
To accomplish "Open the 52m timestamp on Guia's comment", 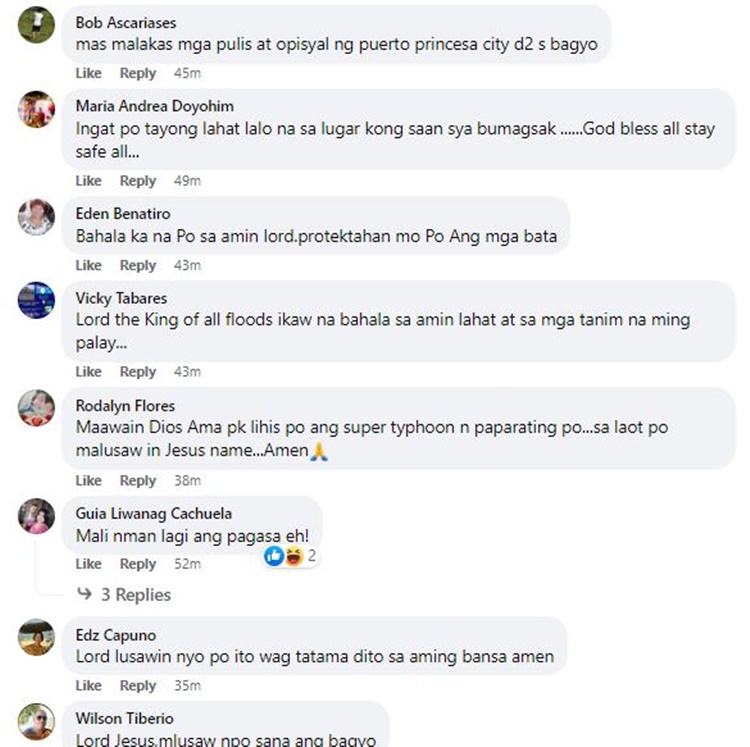I will (x=188, y=564).
